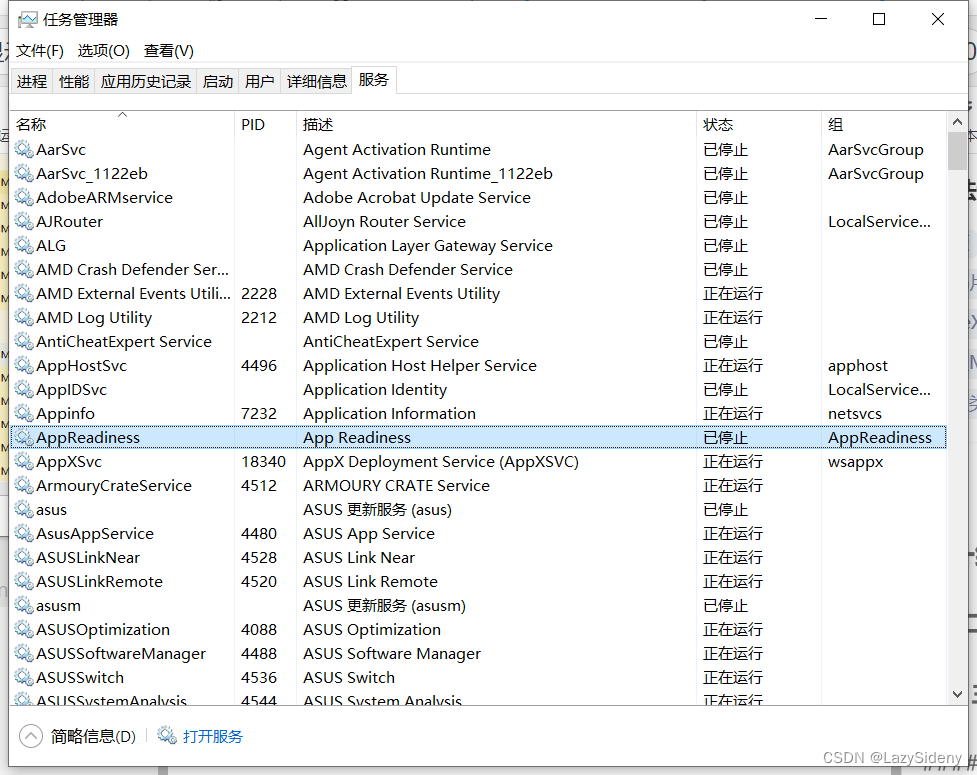
Task: Click the gear icon beside the asus service
Action: click(24, 509)
